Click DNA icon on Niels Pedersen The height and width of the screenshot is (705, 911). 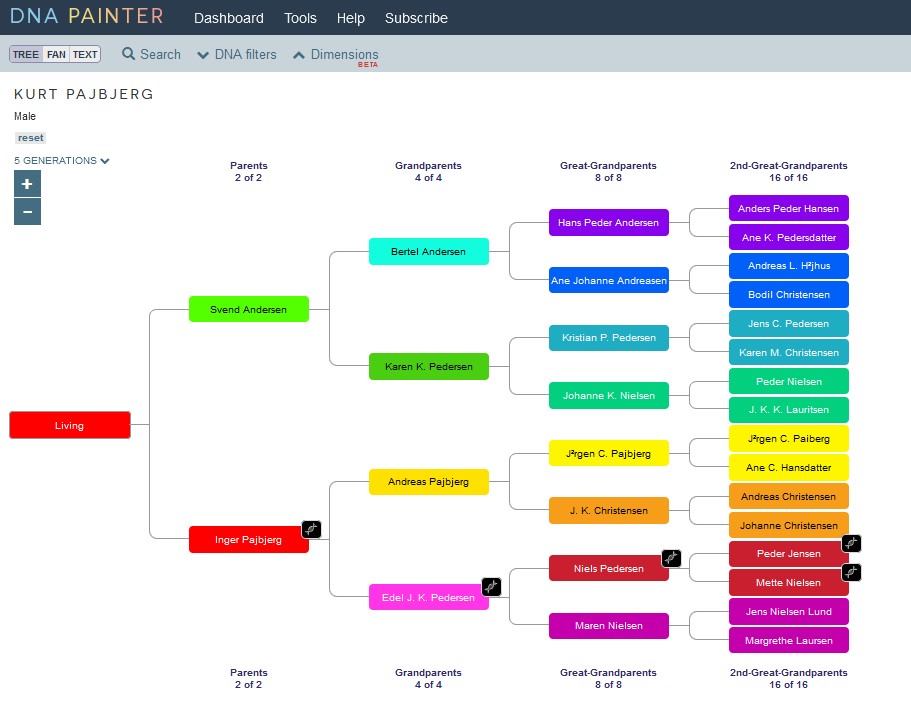[x=671, y=558]
